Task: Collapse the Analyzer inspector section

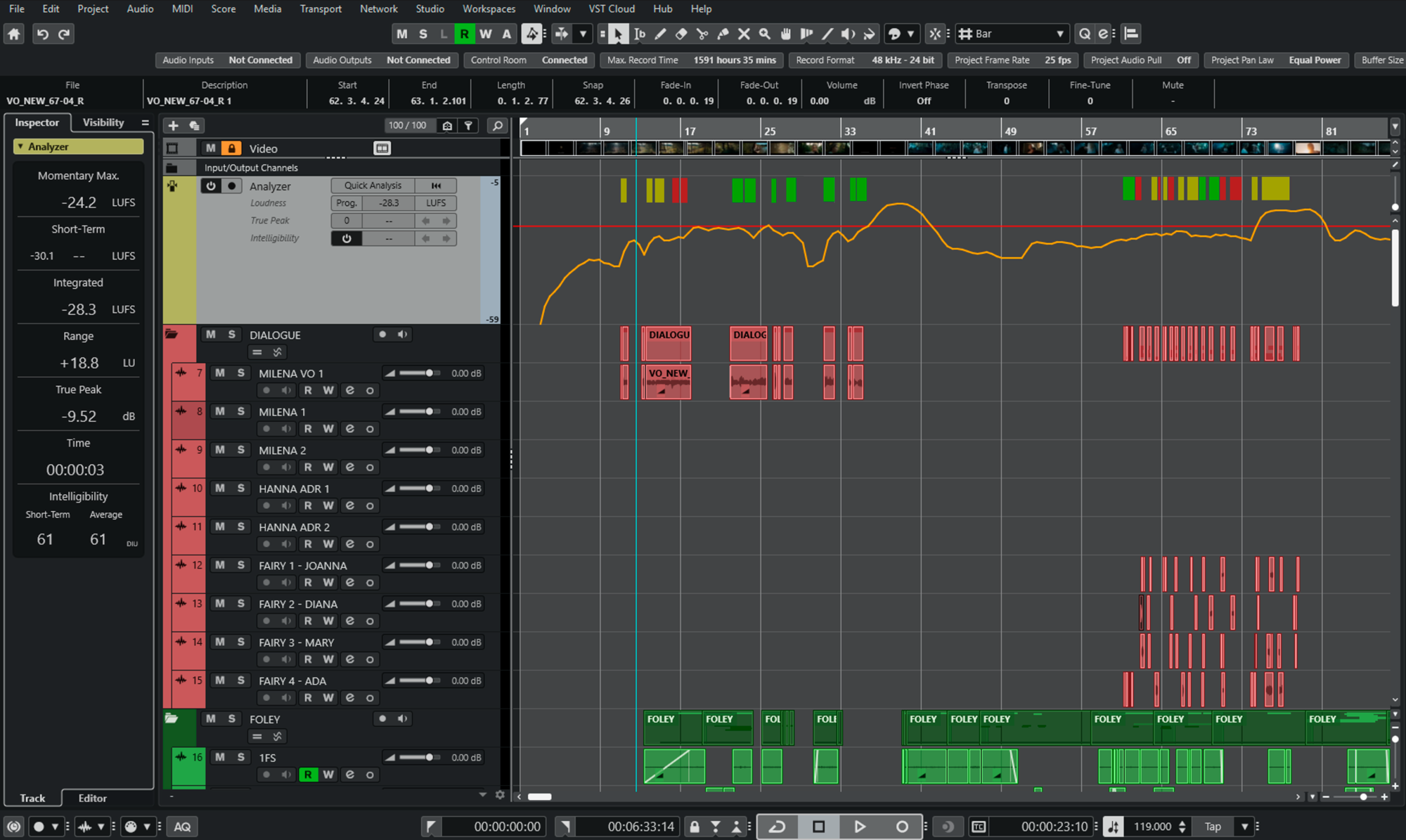Action: tap(20, 146)
